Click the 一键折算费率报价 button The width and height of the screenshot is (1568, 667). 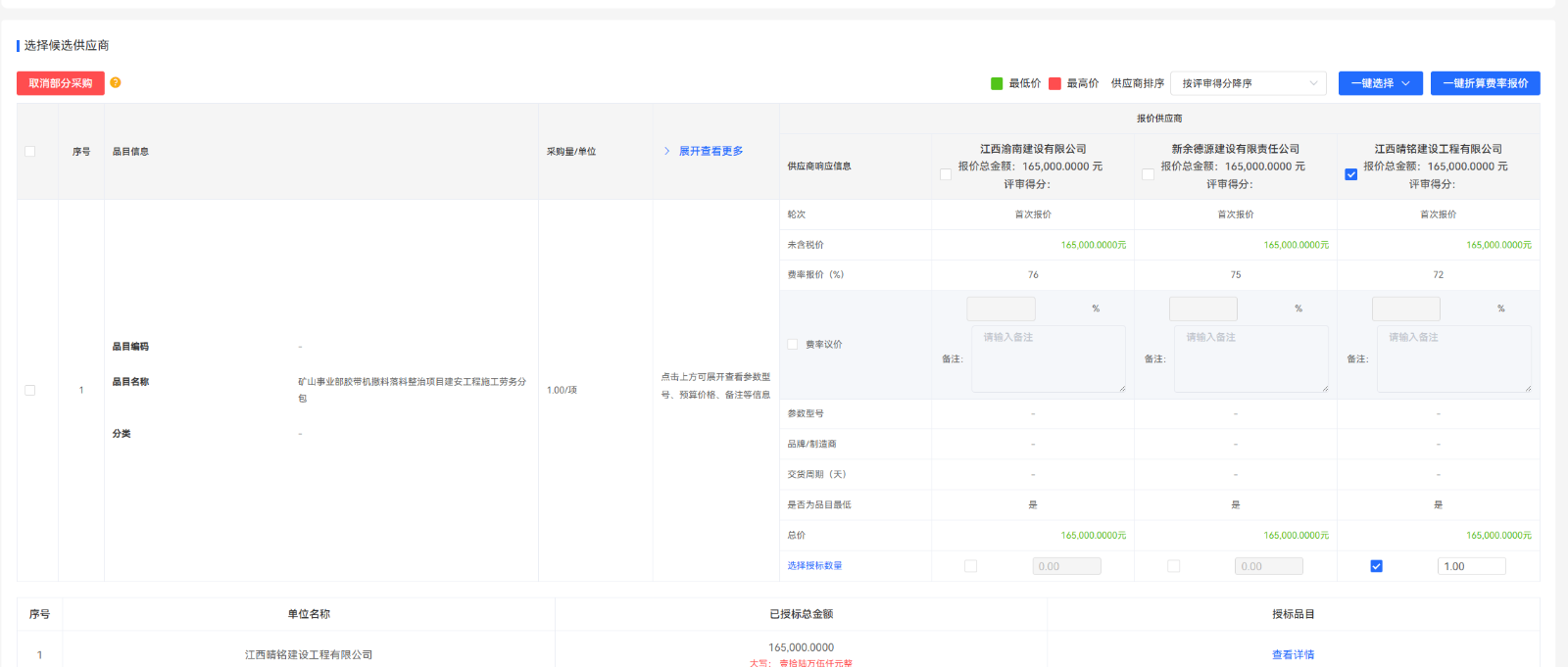[x=1485, y=84]
